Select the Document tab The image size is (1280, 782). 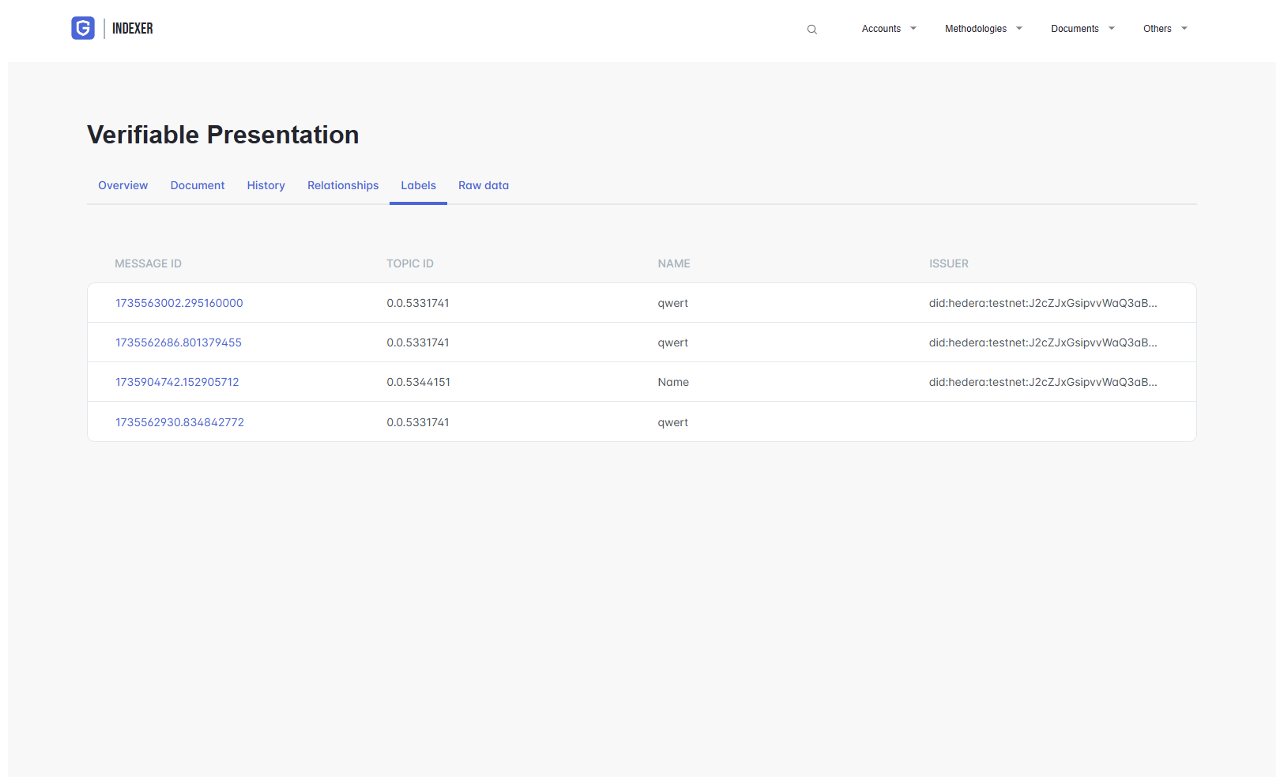[197, 185]
